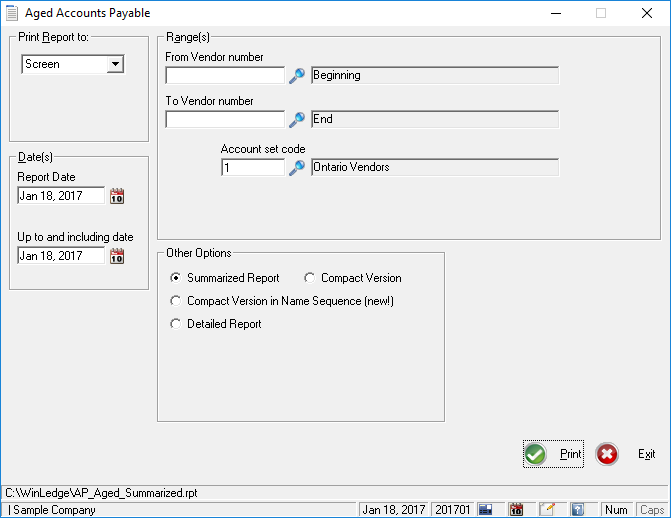Viewport: 671px width, 518px height.
Task: Expand the Print Report to dropdown
Action: 115,64
